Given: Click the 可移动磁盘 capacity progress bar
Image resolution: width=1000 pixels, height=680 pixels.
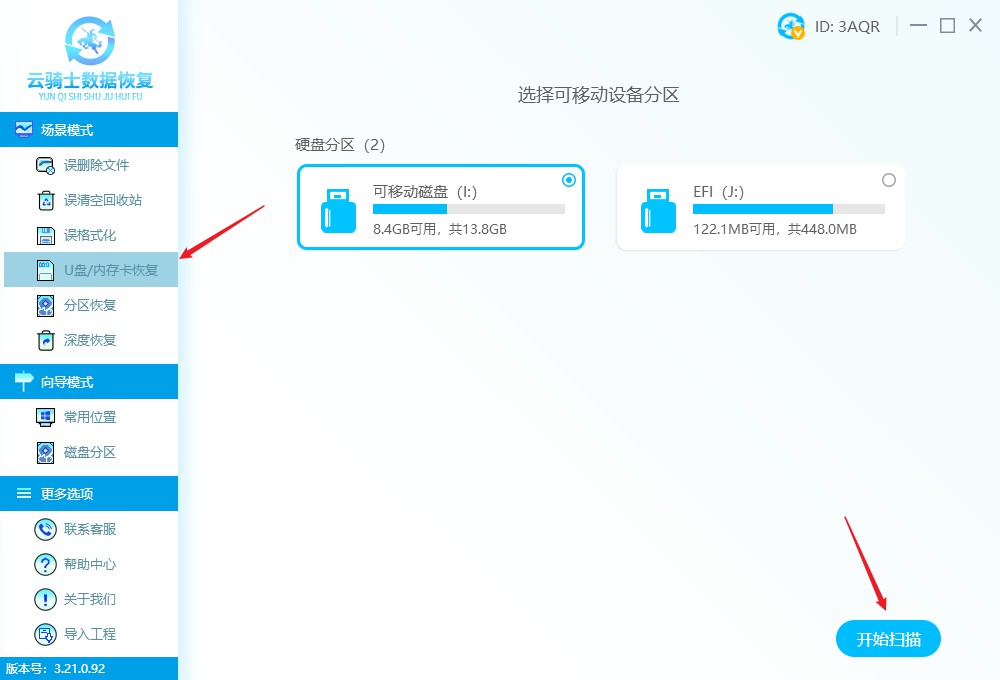Looking at the screenshot, I should (470, 209).
